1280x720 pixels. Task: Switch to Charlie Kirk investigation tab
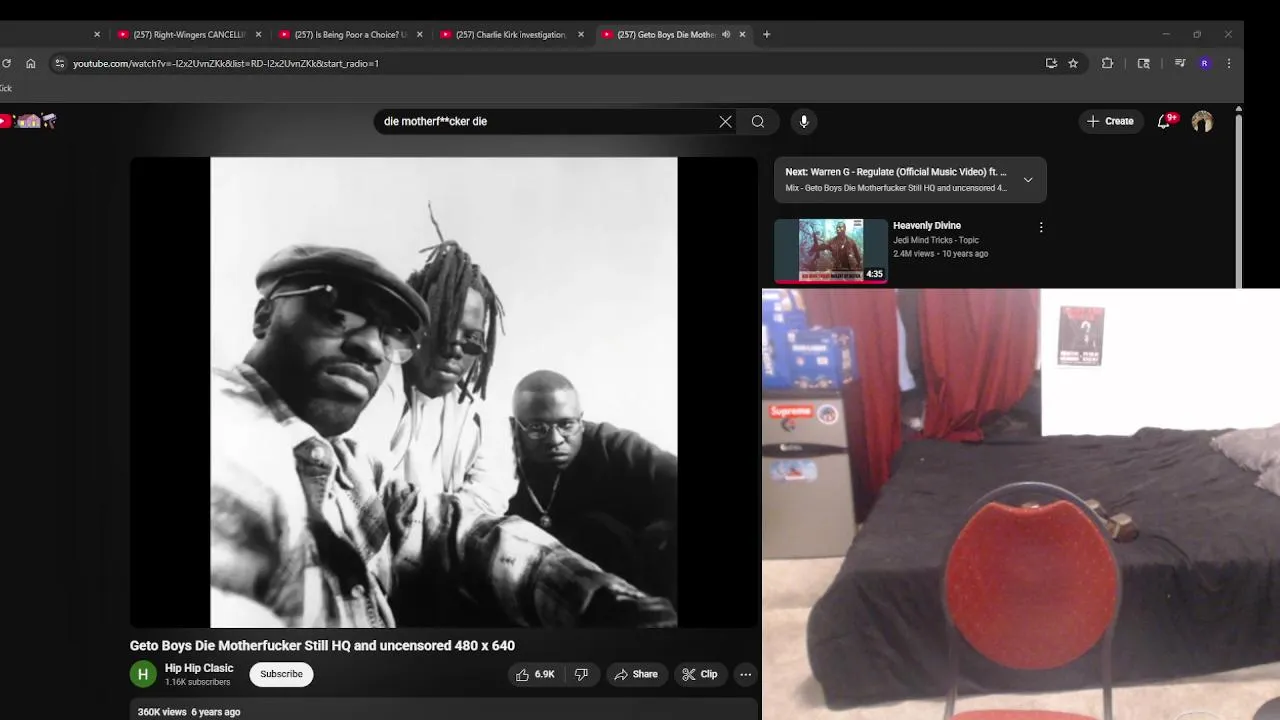tap(504, 34)
